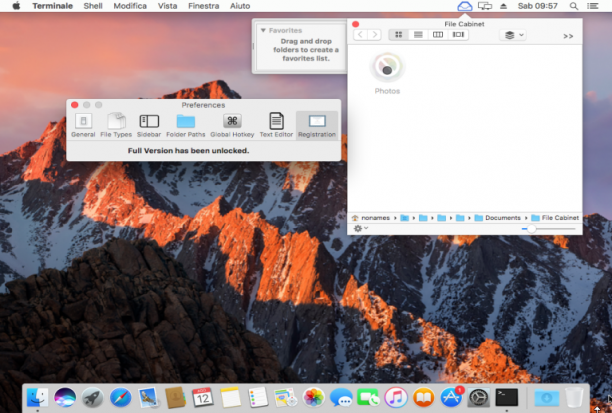
Task: Open the Finestra menu
Action: pyautogui.click(x=203, y=6)
